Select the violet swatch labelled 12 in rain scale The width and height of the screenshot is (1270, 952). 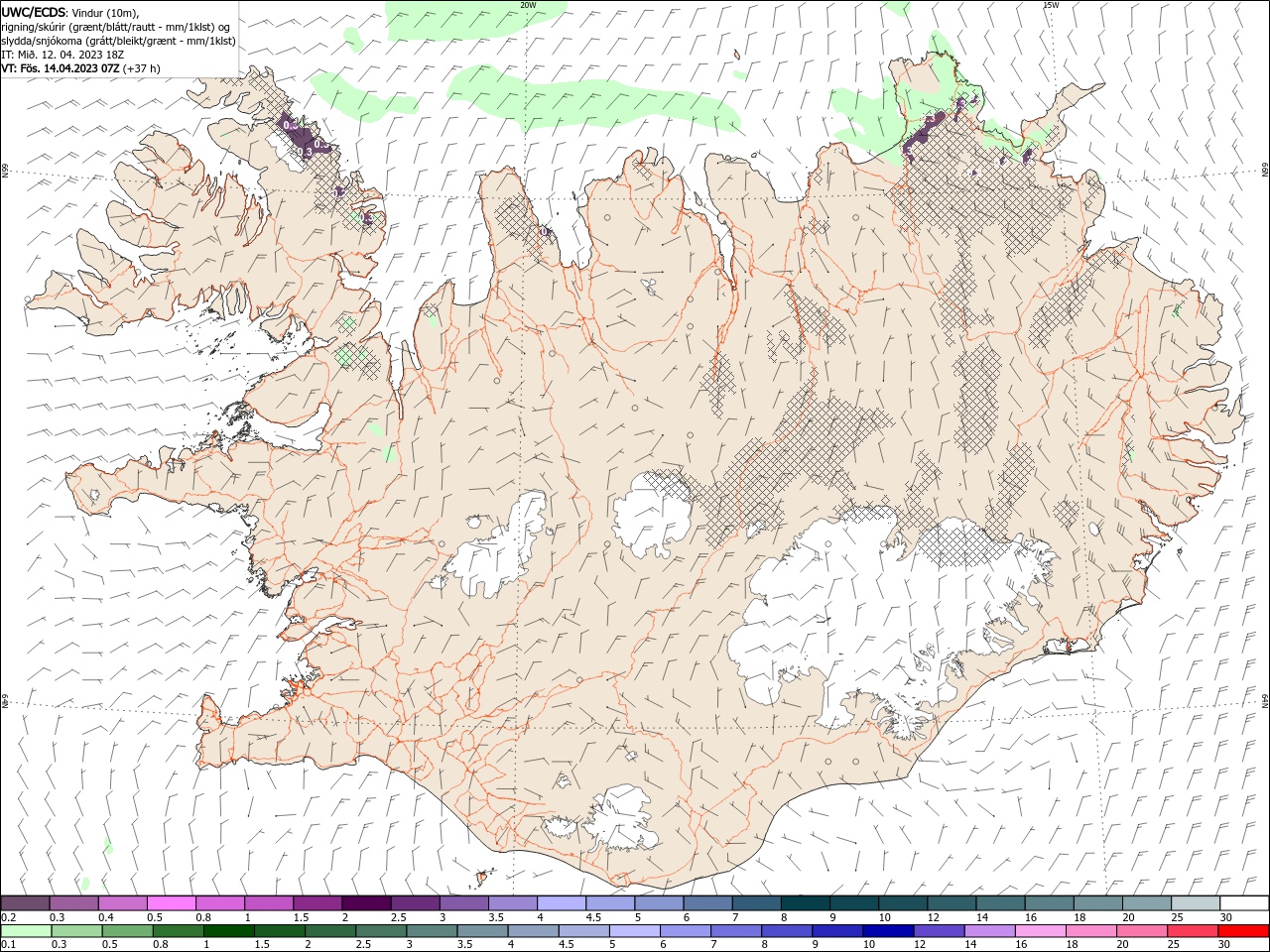[x=939, y=931]
